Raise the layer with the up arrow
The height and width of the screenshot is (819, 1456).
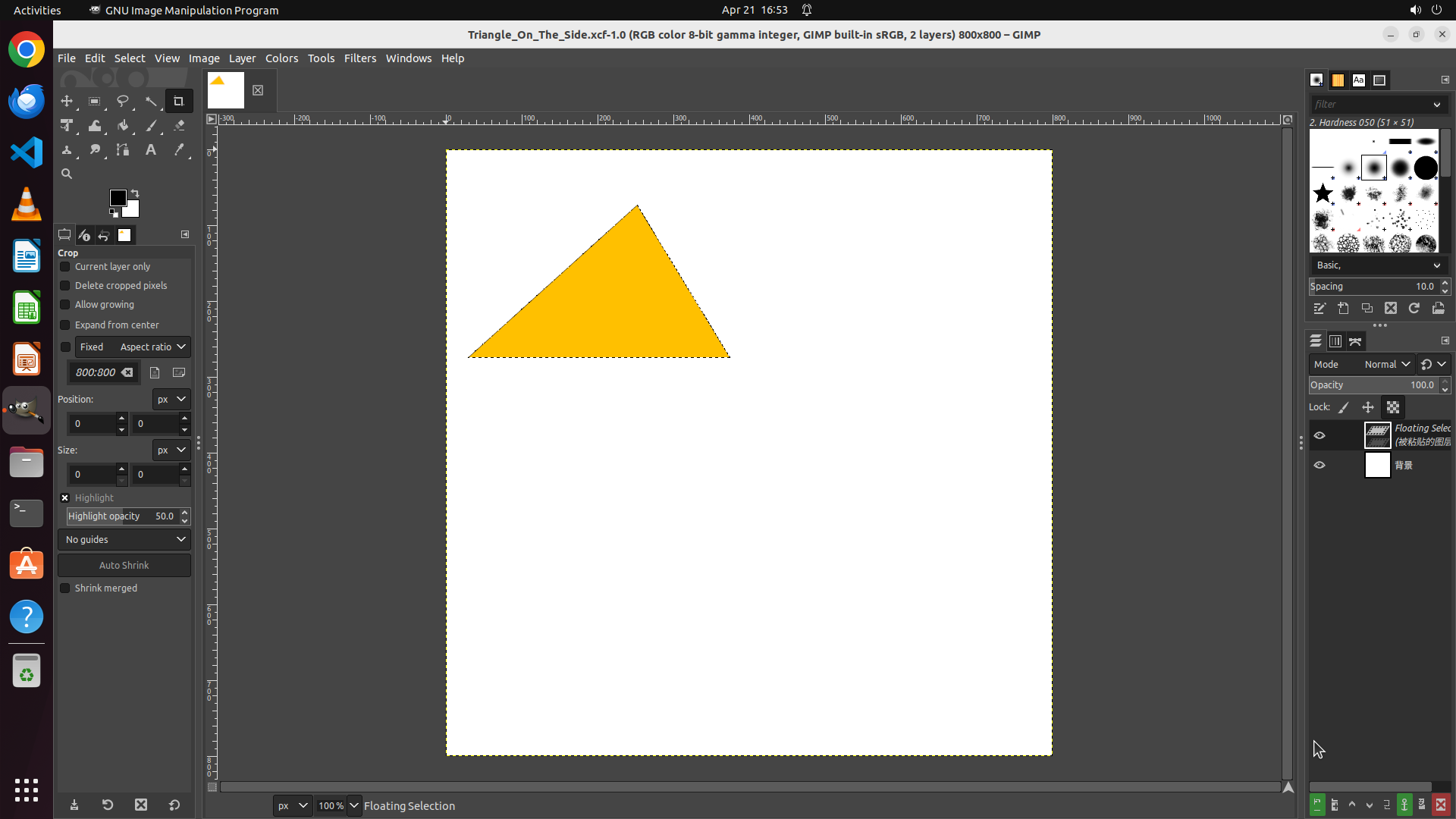point(1352,805)
